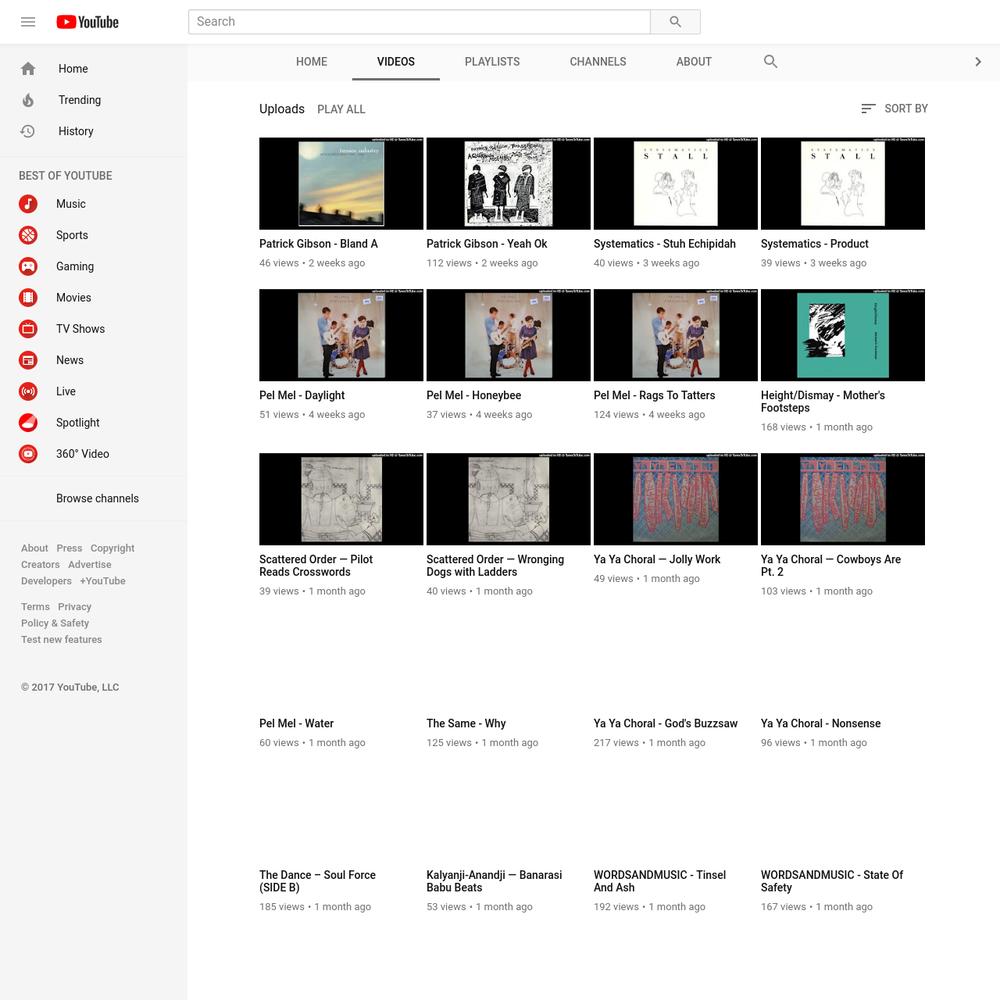Click Test new features link
This screenshot has width=1000, height=1000.
[61, 639]
